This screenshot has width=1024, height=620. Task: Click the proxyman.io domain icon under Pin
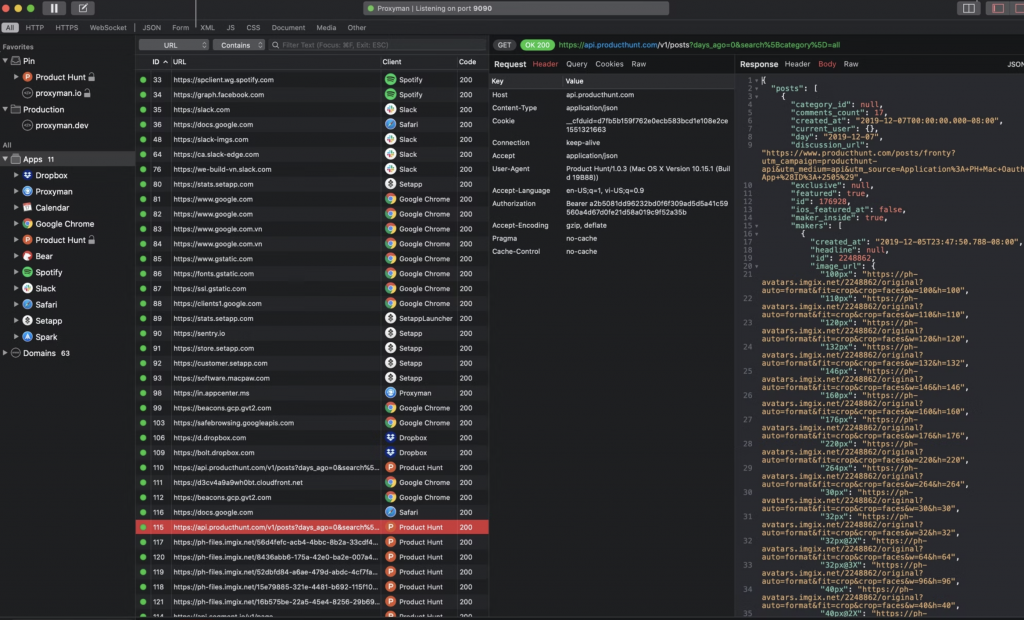(x=27, y=93)
